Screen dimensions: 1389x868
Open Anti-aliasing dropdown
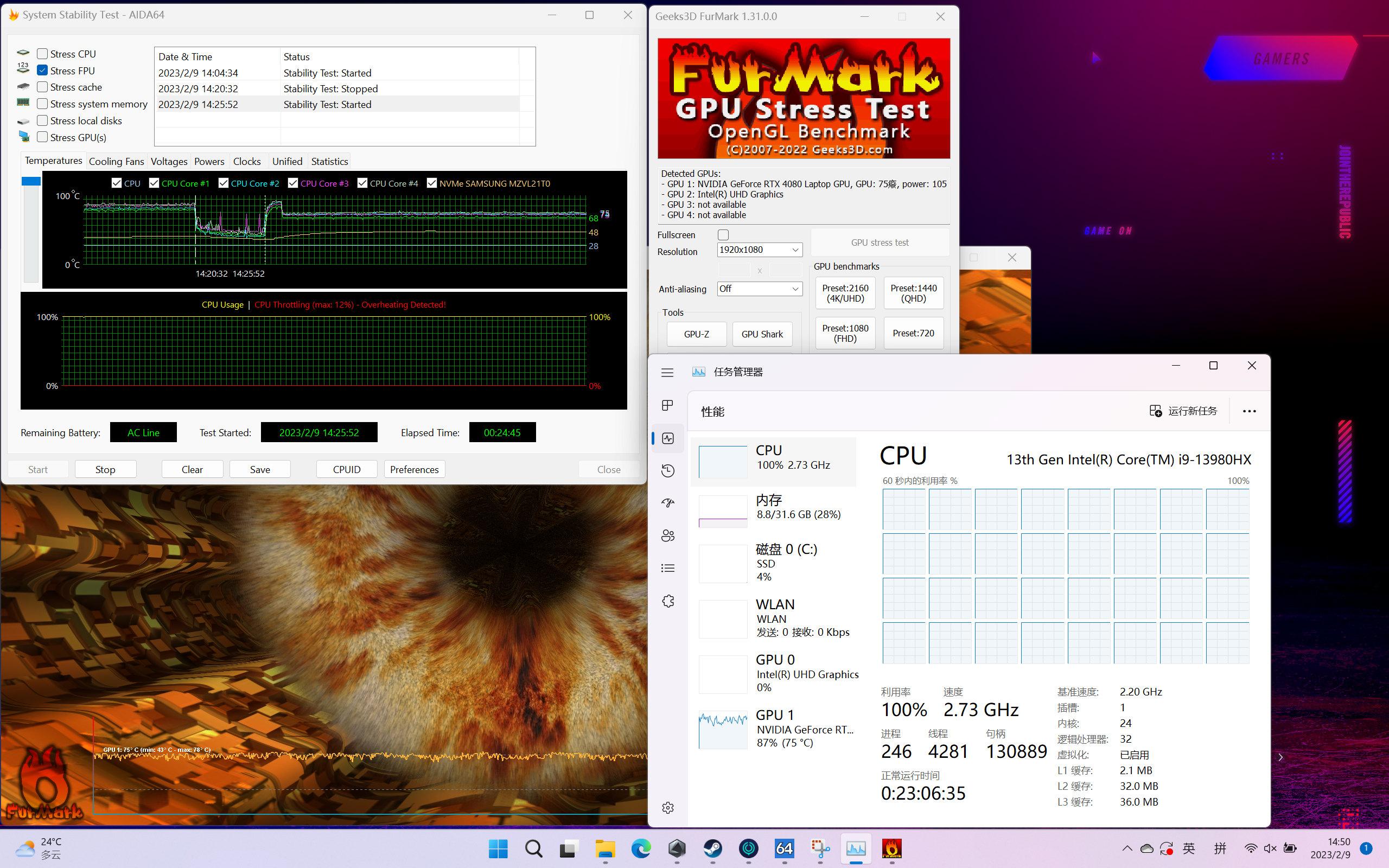tap(760, 289)
